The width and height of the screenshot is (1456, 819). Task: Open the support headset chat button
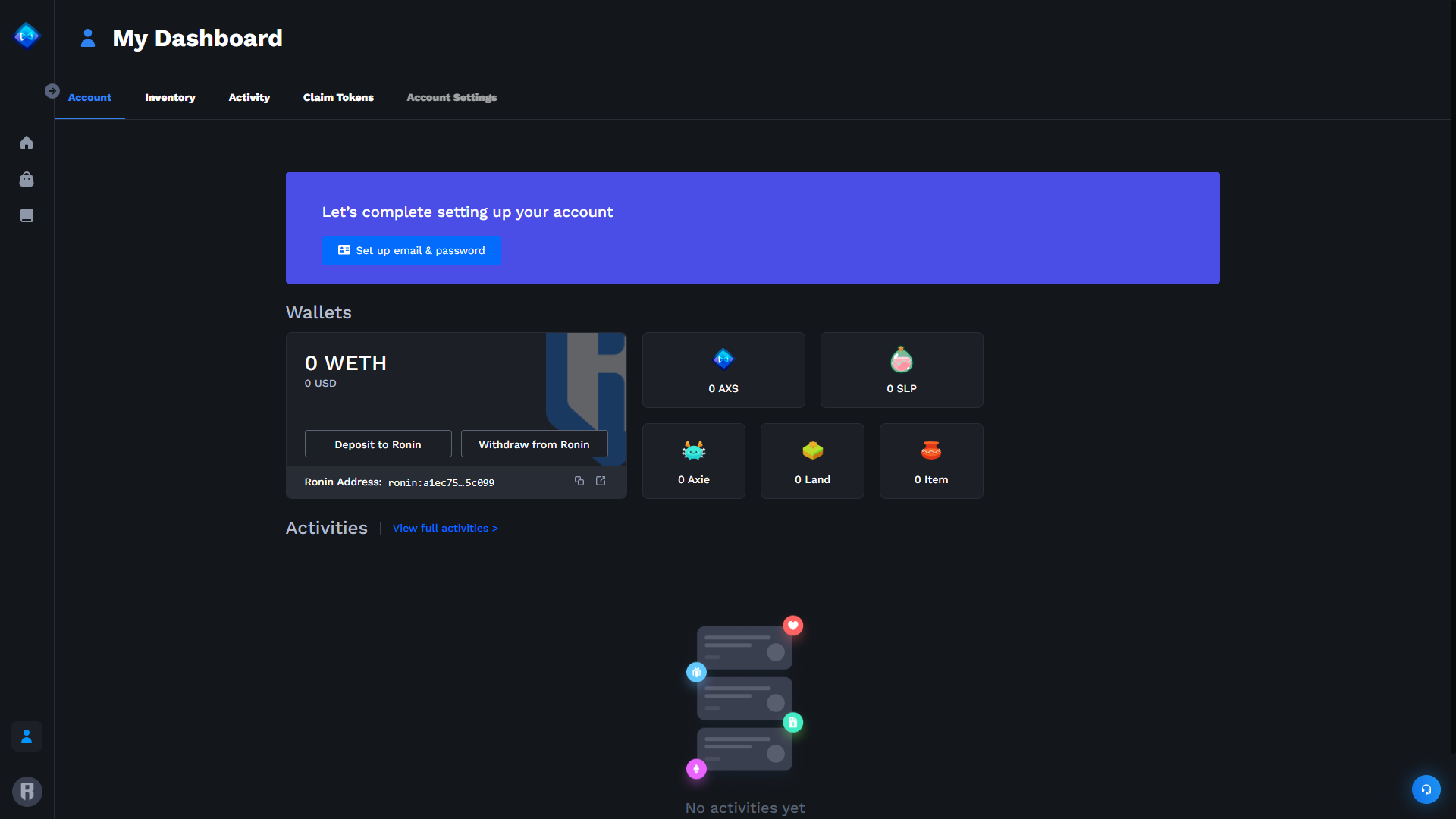pyautogui.click(x=1426, y=789)
